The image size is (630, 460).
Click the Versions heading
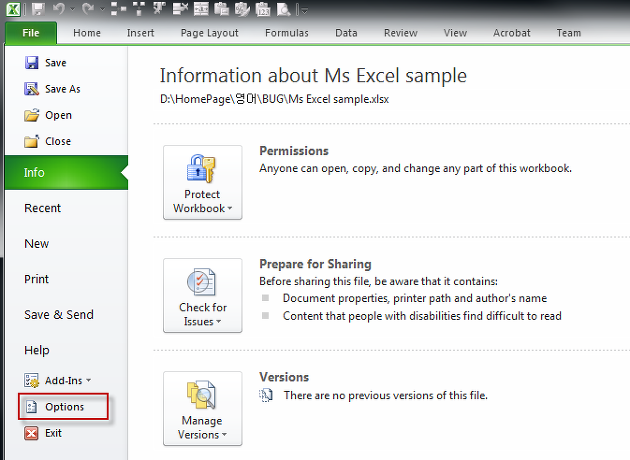[x=284, y=377]
